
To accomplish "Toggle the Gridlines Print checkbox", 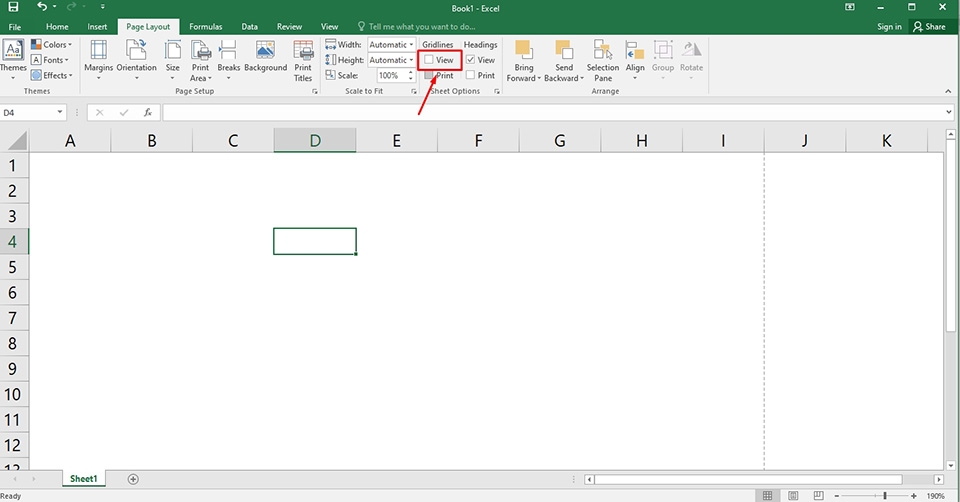I will click(x=429, y=75).
